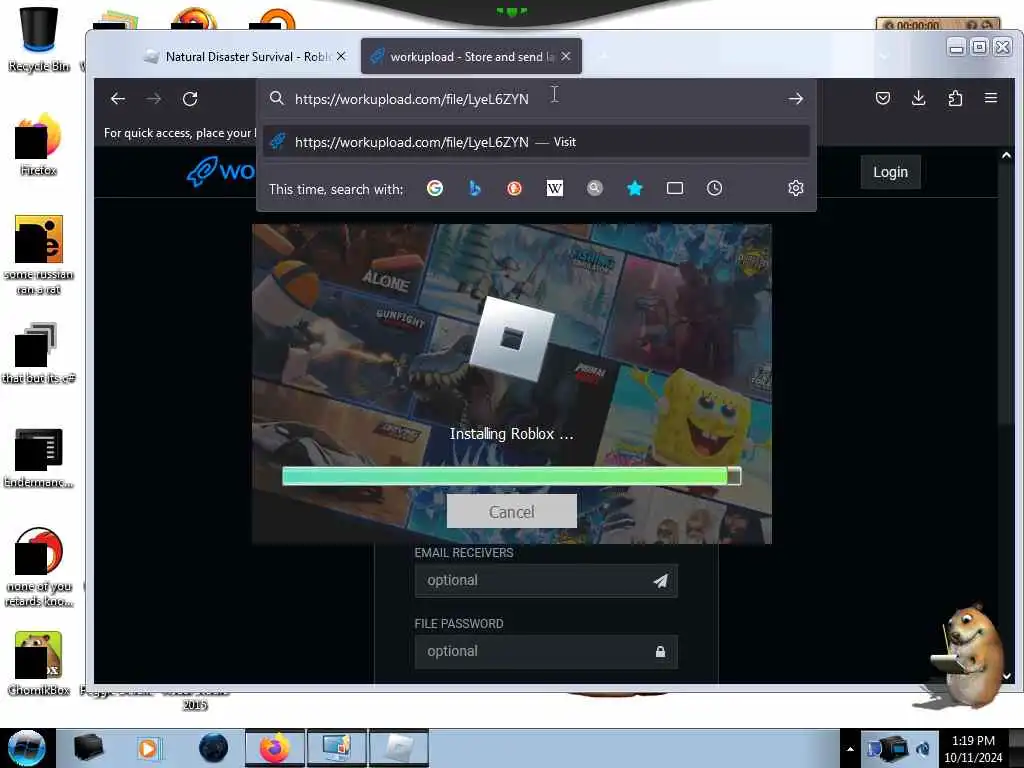
Task: Open the Firefox desktop shortcut
Action: coord(39,144)
